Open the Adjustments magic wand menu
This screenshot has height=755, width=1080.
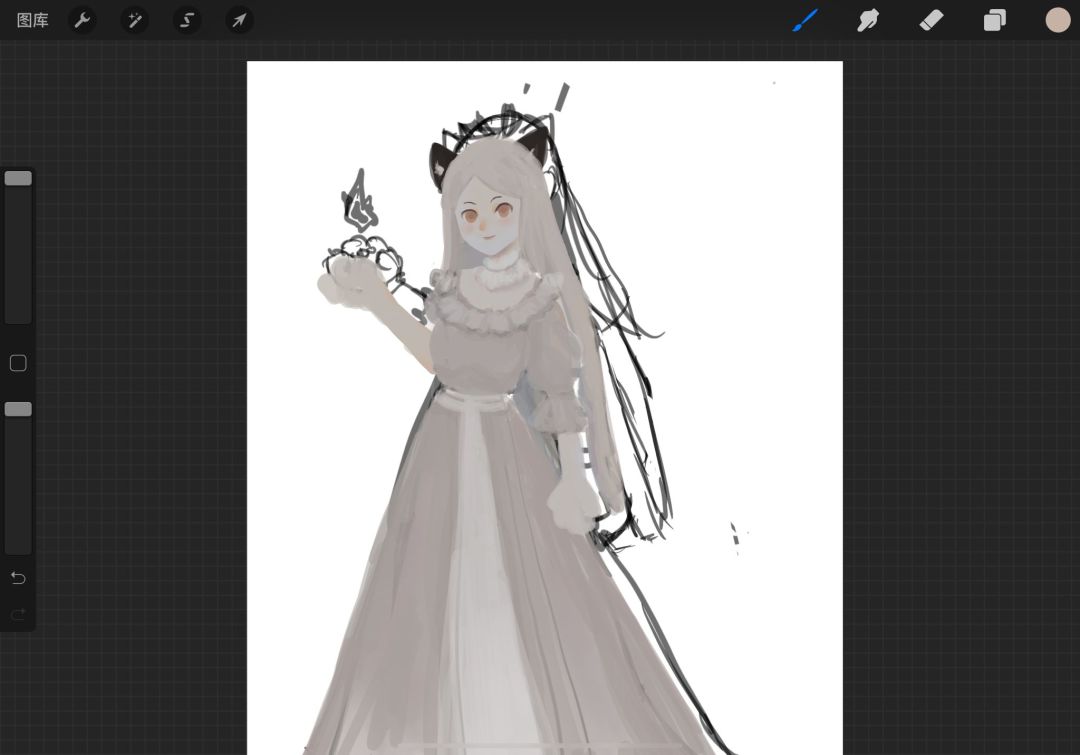[134, 20]
